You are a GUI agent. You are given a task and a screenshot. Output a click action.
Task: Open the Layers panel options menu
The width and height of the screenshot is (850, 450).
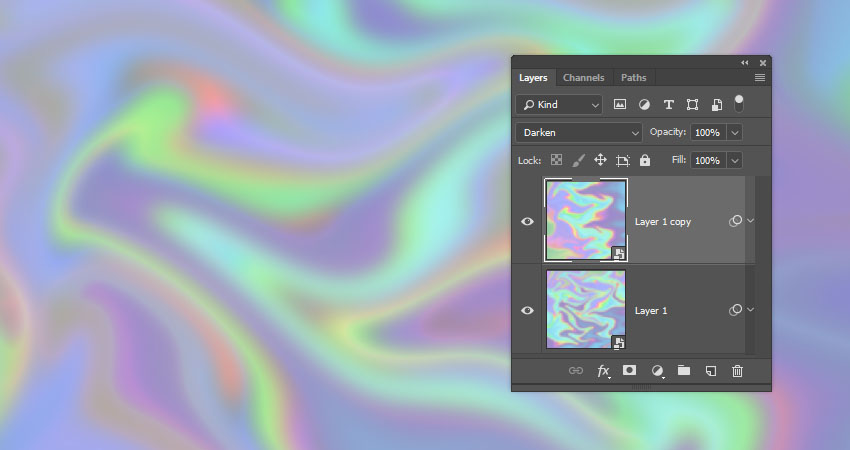click(x=760, y=78)
